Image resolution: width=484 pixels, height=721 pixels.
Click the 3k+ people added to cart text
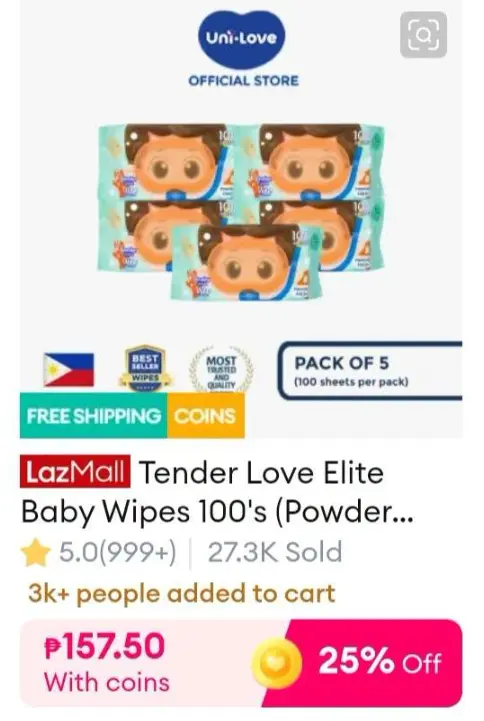181,594
